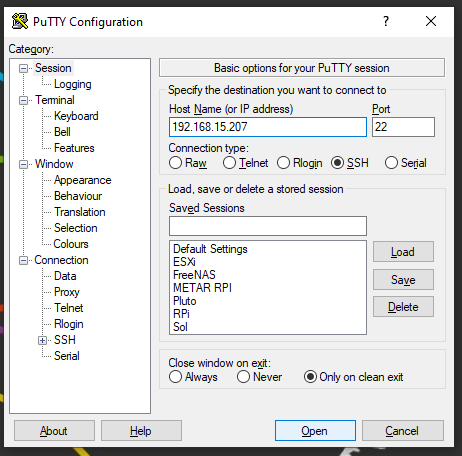Delete the selected saved session
This screenshot has height=456, width=462.
coord(403,307)
